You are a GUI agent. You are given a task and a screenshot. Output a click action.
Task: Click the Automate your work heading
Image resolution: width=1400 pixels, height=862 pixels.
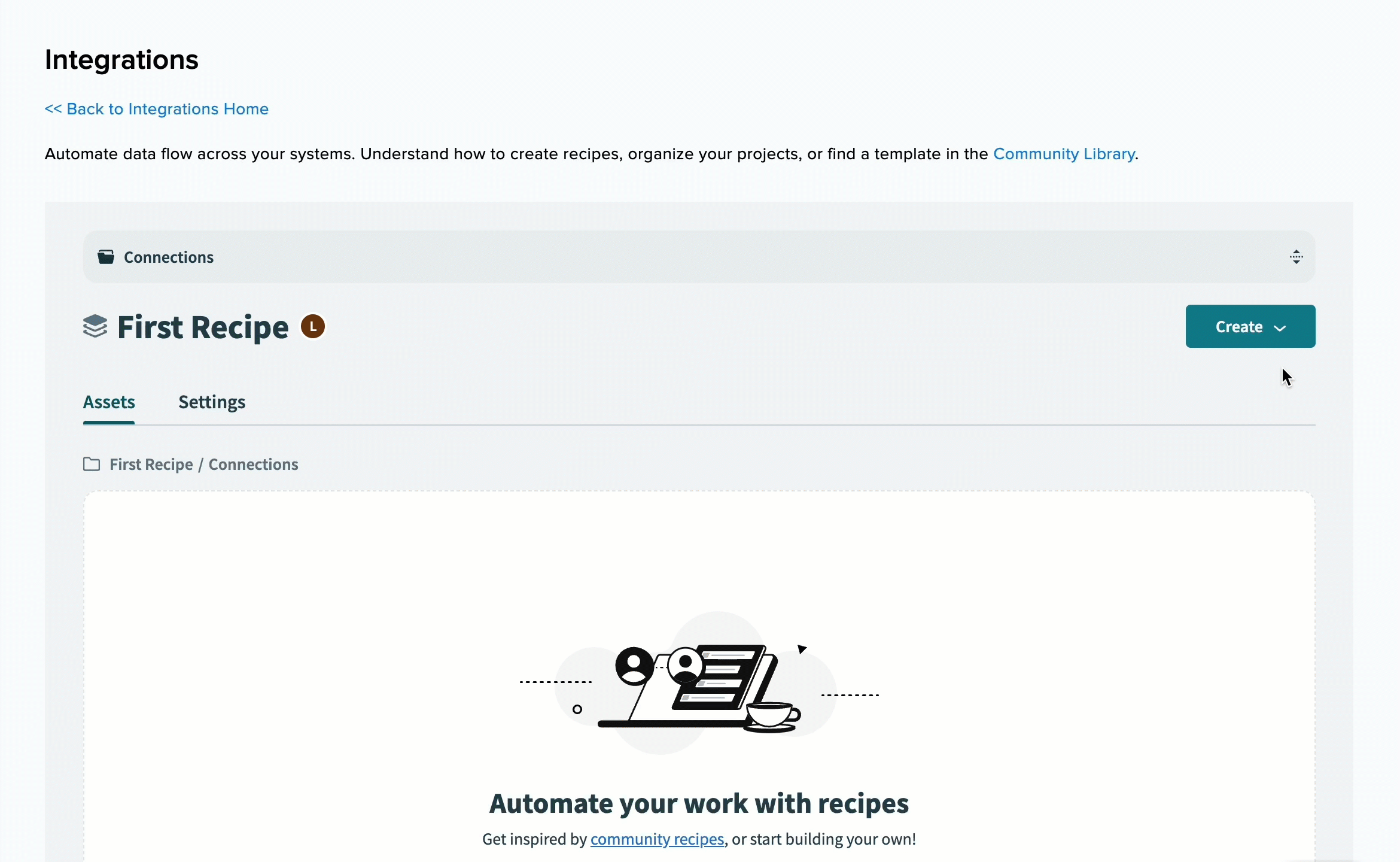pos(699,803)
